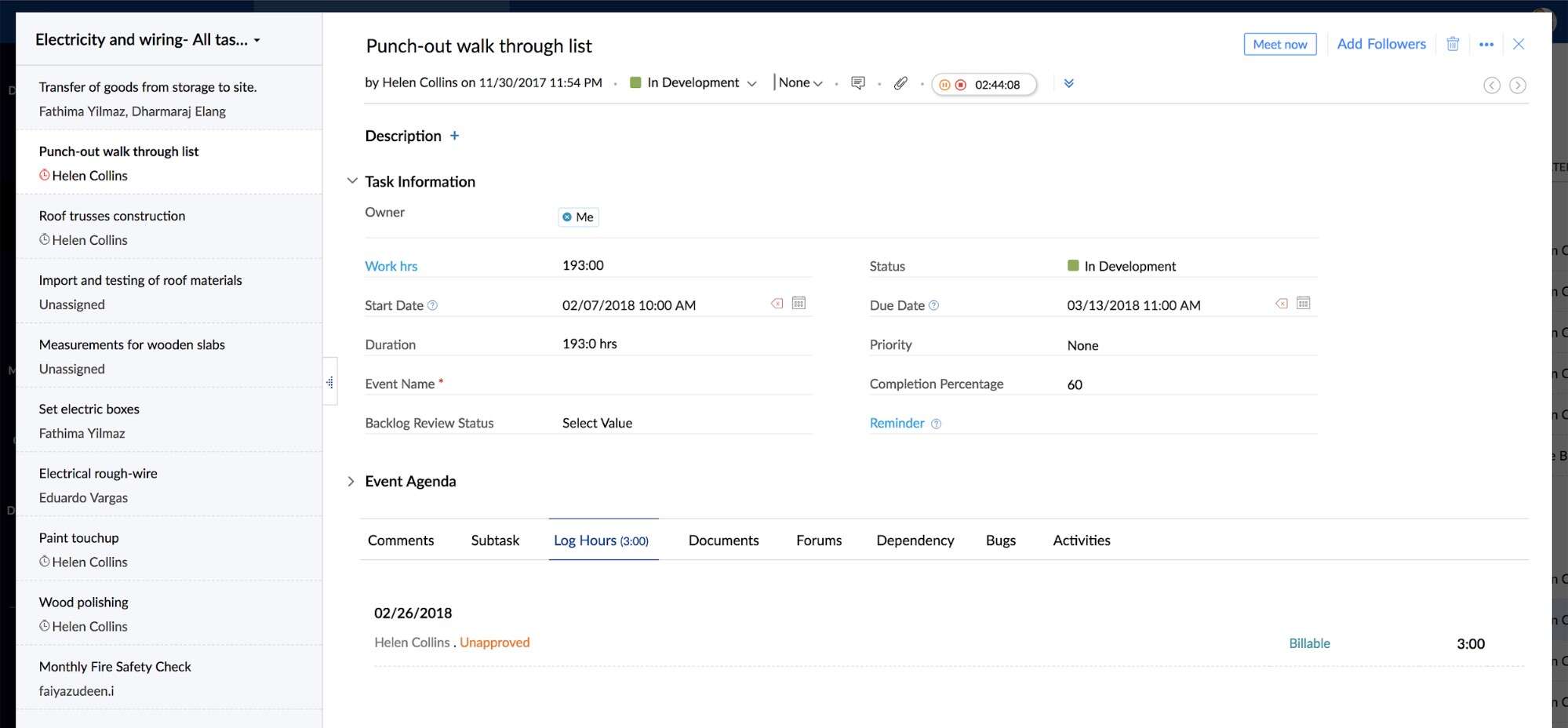Open the more options ellipsis menu
The image size is (1568, 728).
pyautogui.click(x=1486, y=44)
